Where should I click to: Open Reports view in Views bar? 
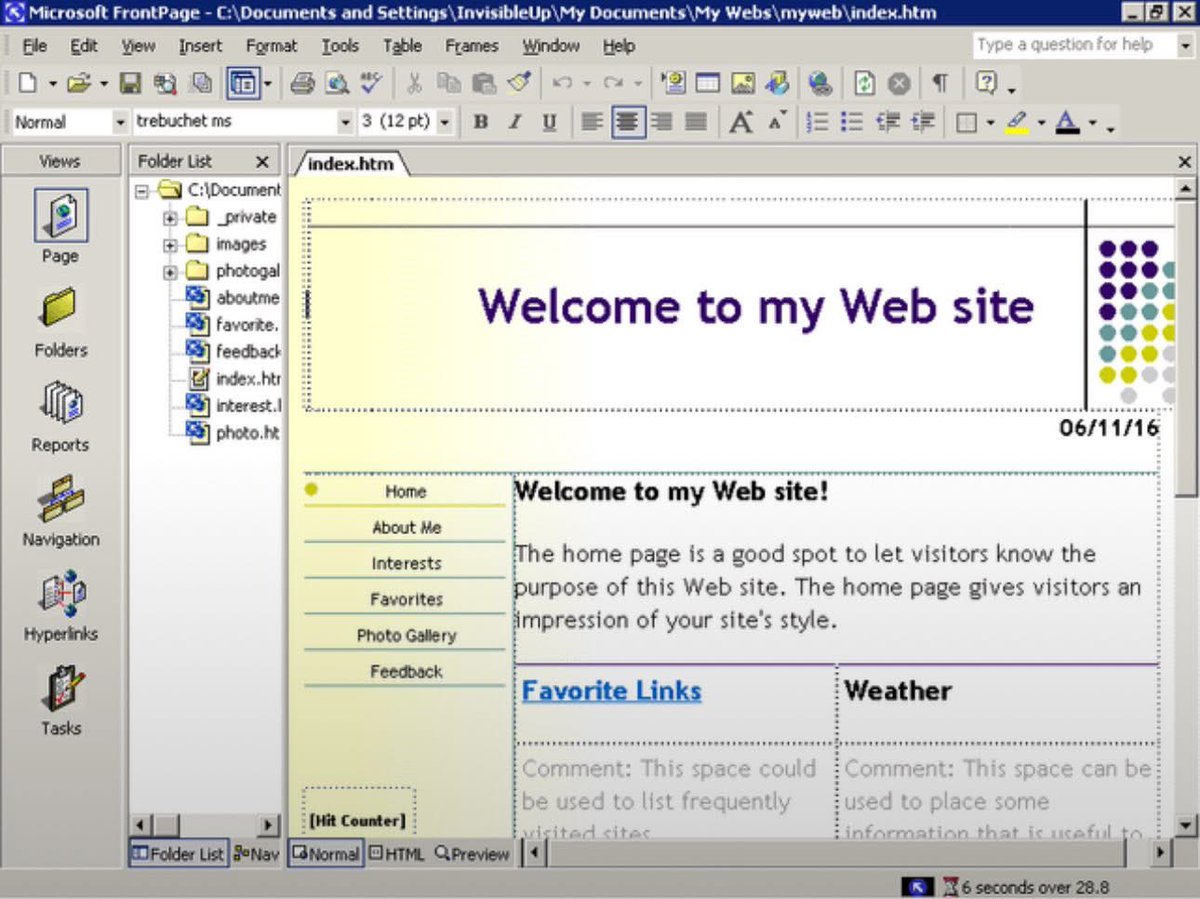pos(61,417)
